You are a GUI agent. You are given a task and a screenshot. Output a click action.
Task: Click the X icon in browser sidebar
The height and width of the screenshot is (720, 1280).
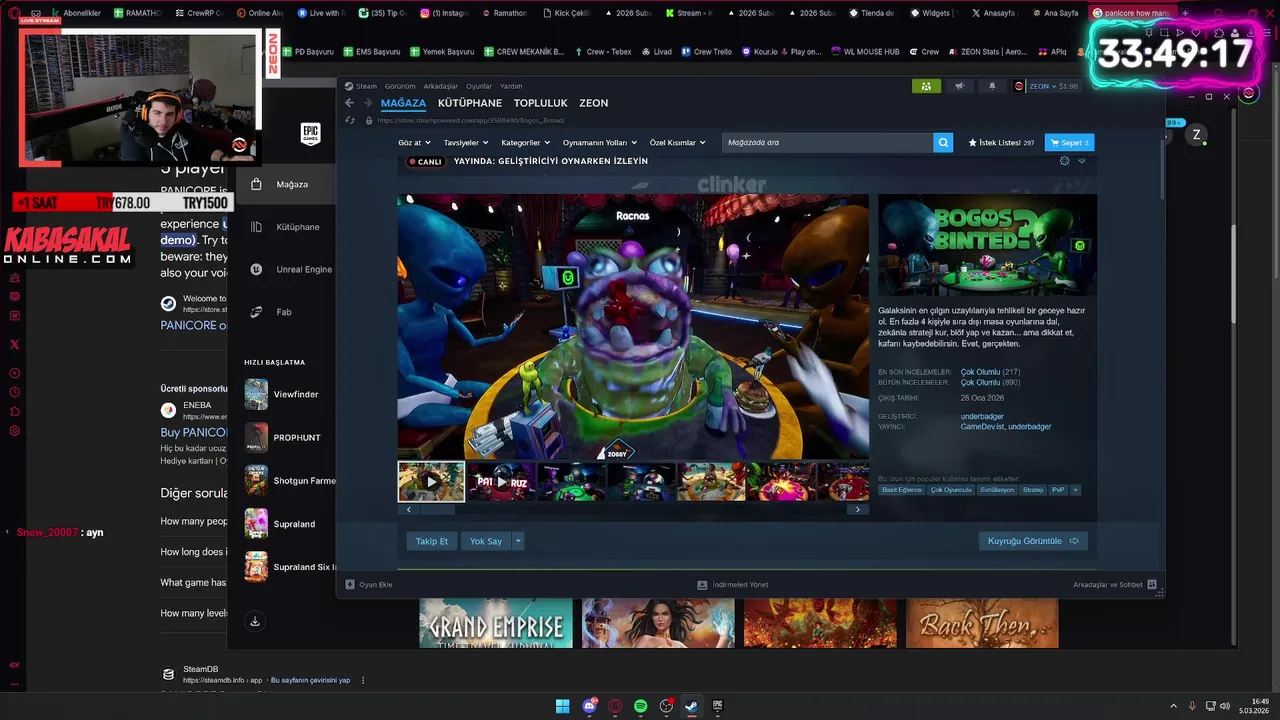14,344
